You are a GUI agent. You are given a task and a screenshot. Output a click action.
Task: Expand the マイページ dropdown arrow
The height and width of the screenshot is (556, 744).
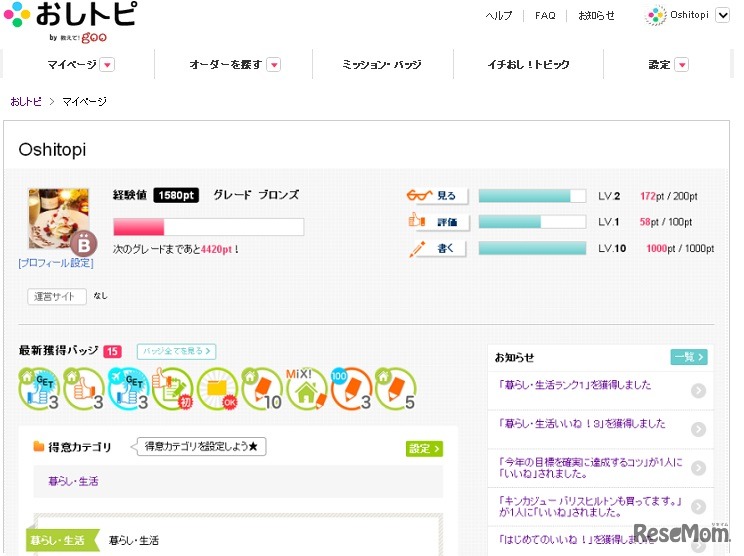[x=107, y=65]
